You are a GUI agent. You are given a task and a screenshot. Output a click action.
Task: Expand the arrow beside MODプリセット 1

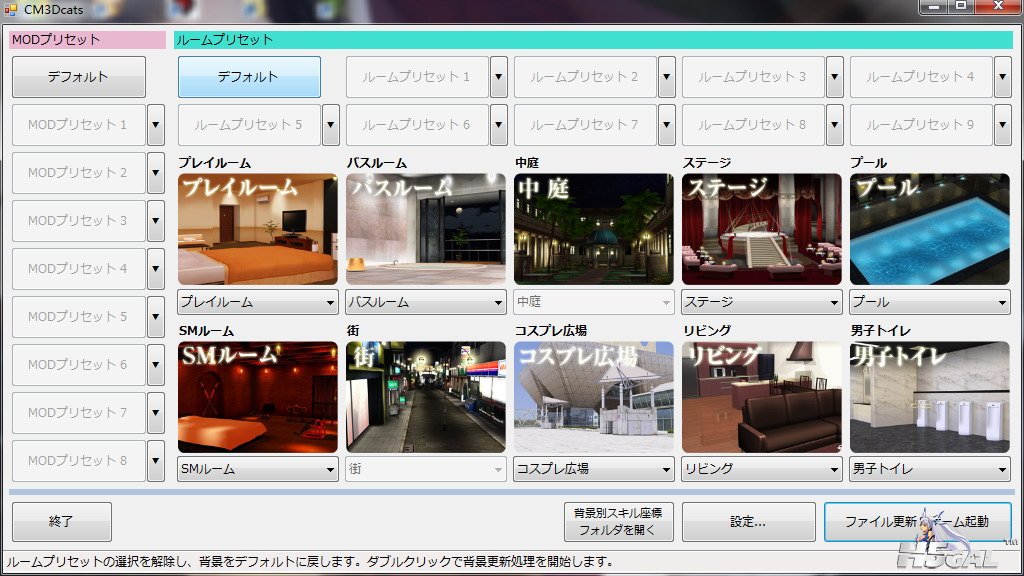156,125
